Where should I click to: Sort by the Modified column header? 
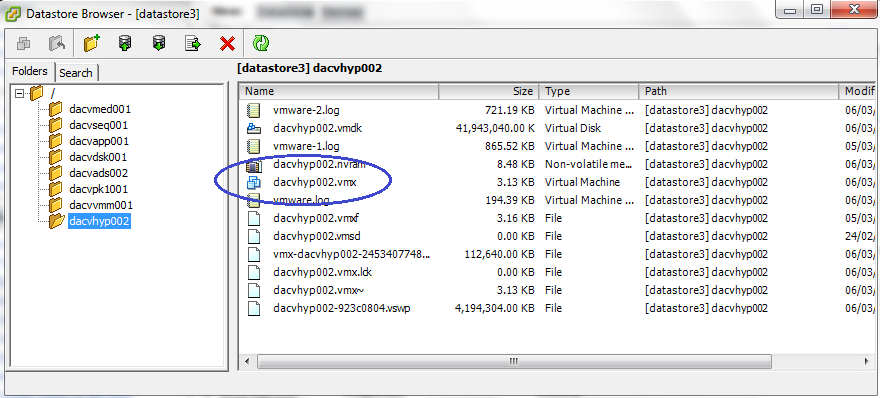point(857,91)
